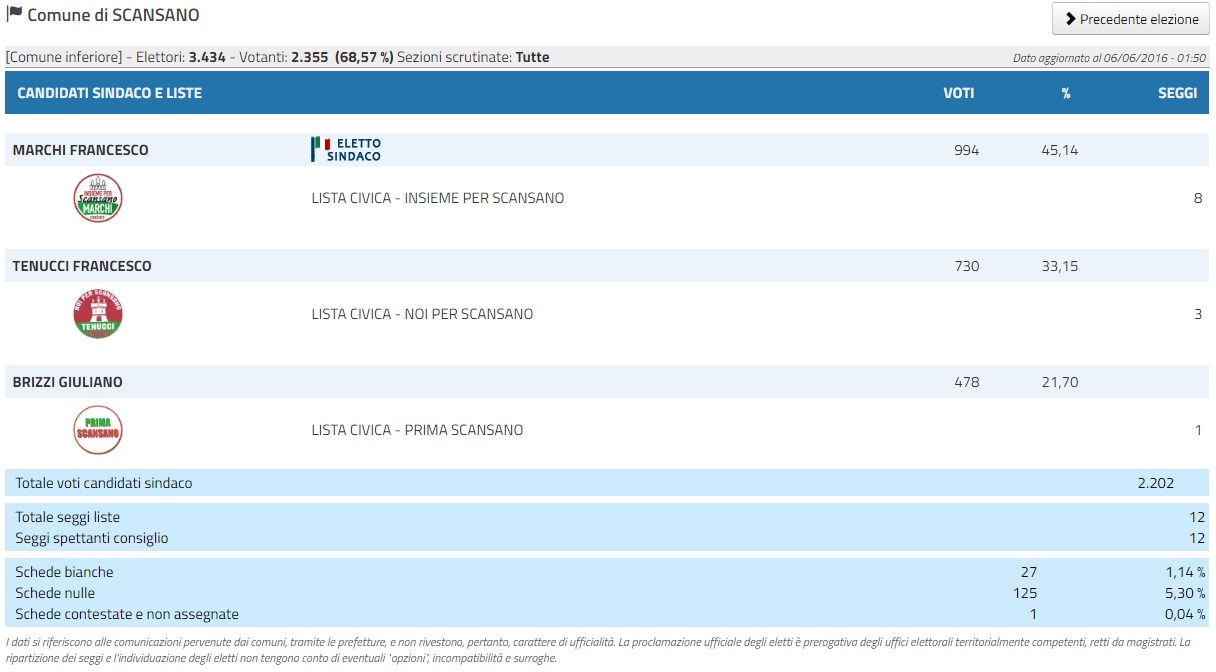Click the flag icon beside Comune di SCANSANO

(14, 15)
